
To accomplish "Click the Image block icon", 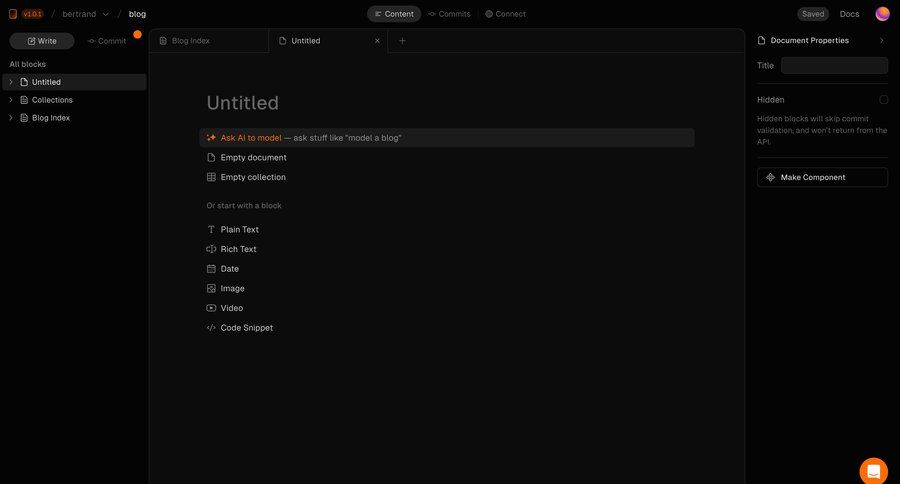I will pos(211,288).
